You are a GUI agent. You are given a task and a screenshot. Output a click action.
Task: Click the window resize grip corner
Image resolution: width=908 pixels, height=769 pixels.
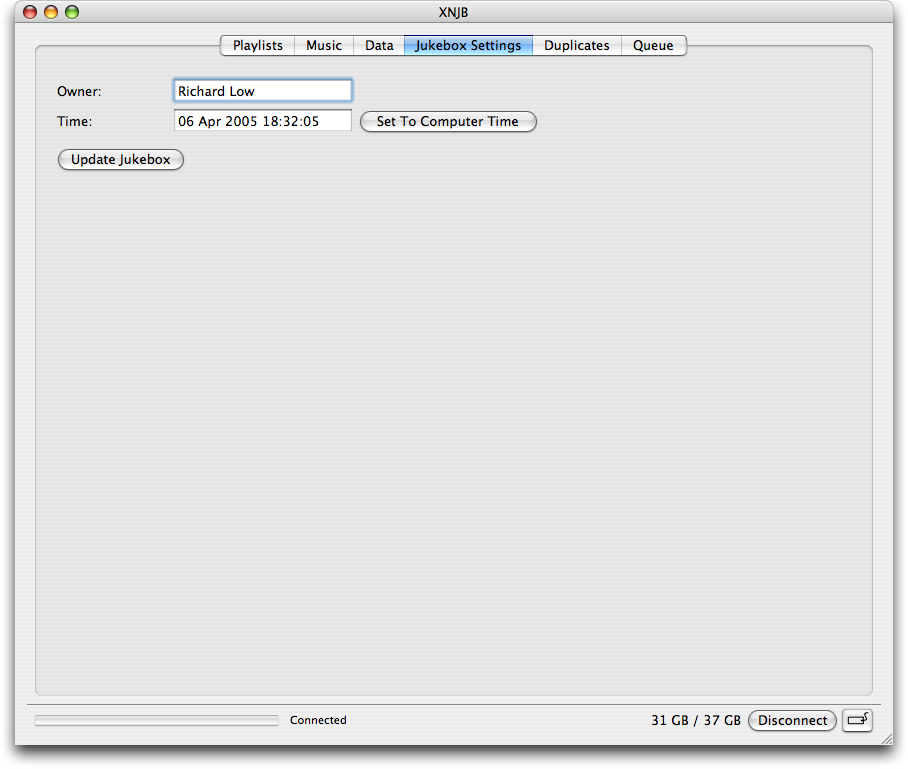coord(885,740)
